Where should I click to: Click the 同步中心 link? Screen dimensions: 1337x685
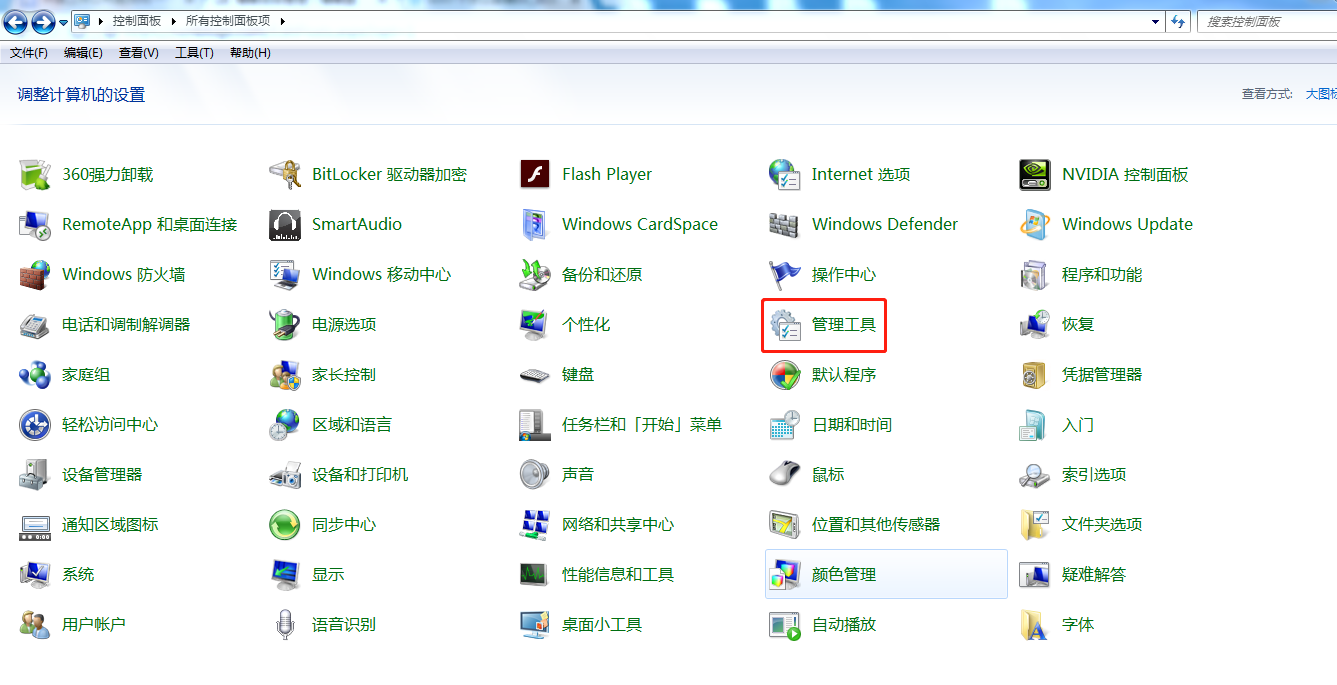point(344,524)
